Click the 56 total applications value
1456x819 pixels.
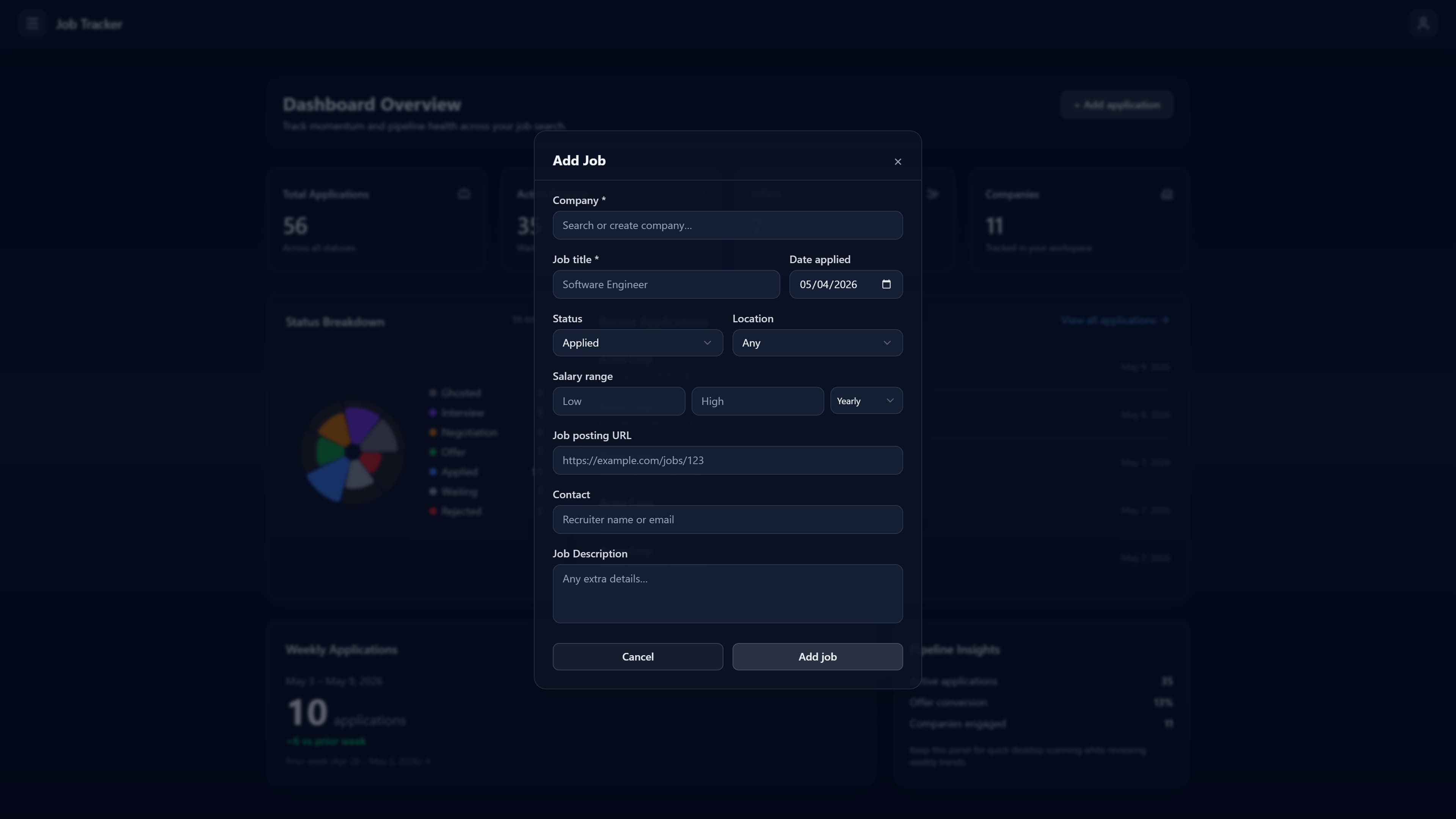pyautogui.click(x=295, y=226)
